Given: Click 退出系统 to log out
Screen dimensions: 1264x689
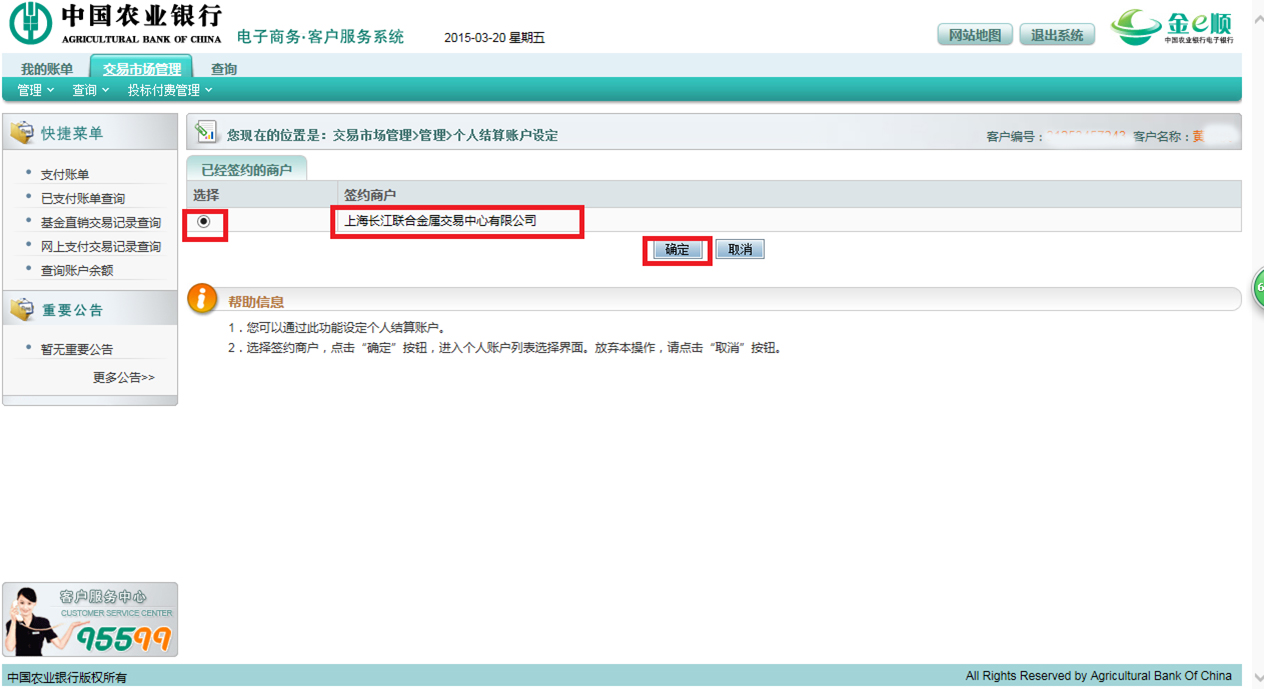Looking at the screenshot, I should (1057, 35).
